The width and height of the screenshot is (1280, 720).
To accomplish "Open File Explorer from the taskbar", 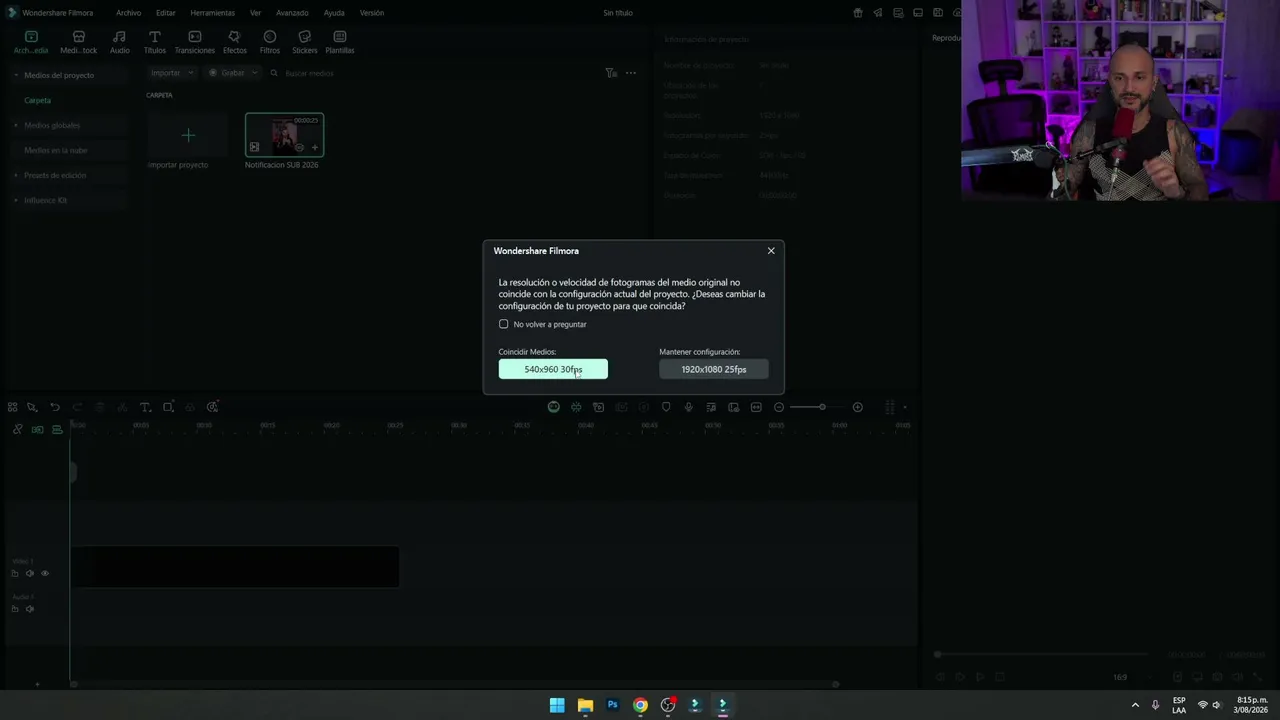I will point(585,705).
